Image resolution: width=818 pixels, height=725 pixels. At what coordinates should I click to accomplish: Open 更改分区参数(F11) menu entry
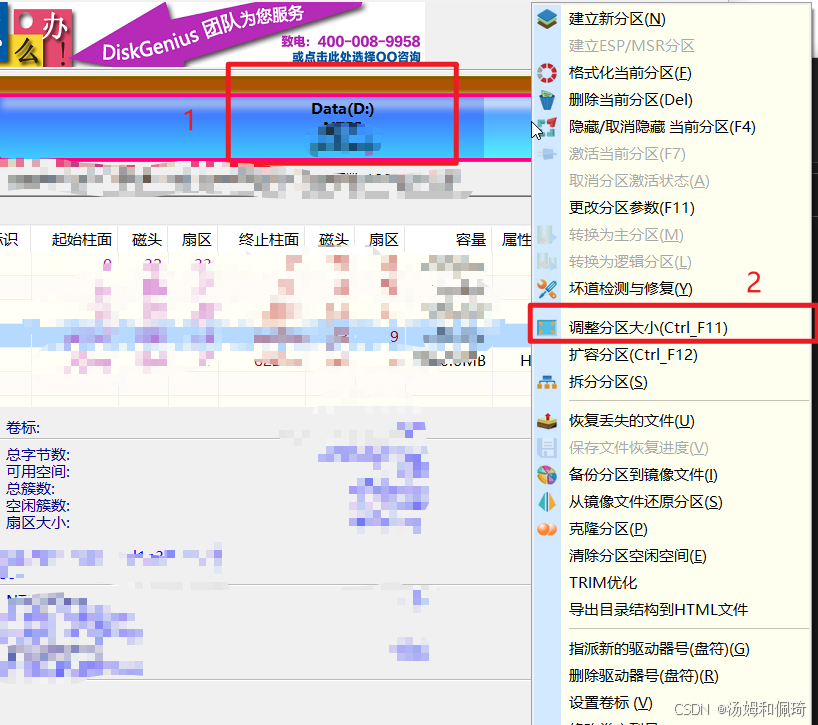coord(632,208)
